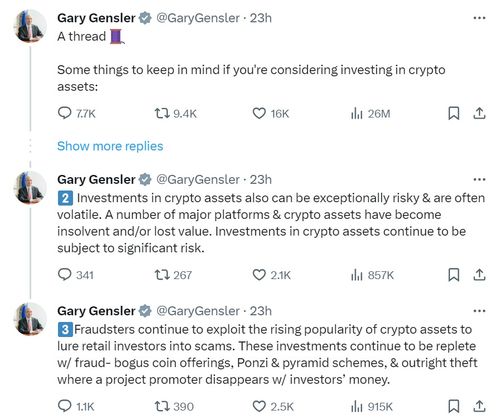Open more options on second tweet
Viewport: 499px width, 420px height.
pyautogui.click(x=479, y=180)
